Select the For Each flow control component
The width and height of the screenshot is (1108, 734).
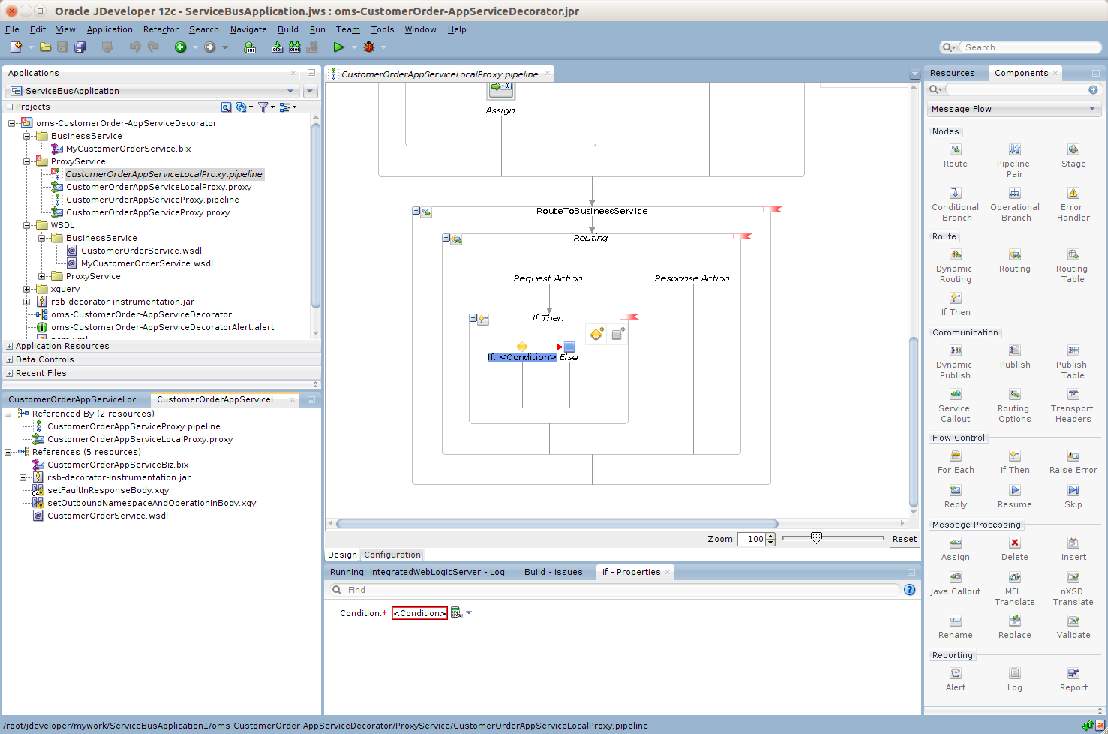click(x=955, y=462)
